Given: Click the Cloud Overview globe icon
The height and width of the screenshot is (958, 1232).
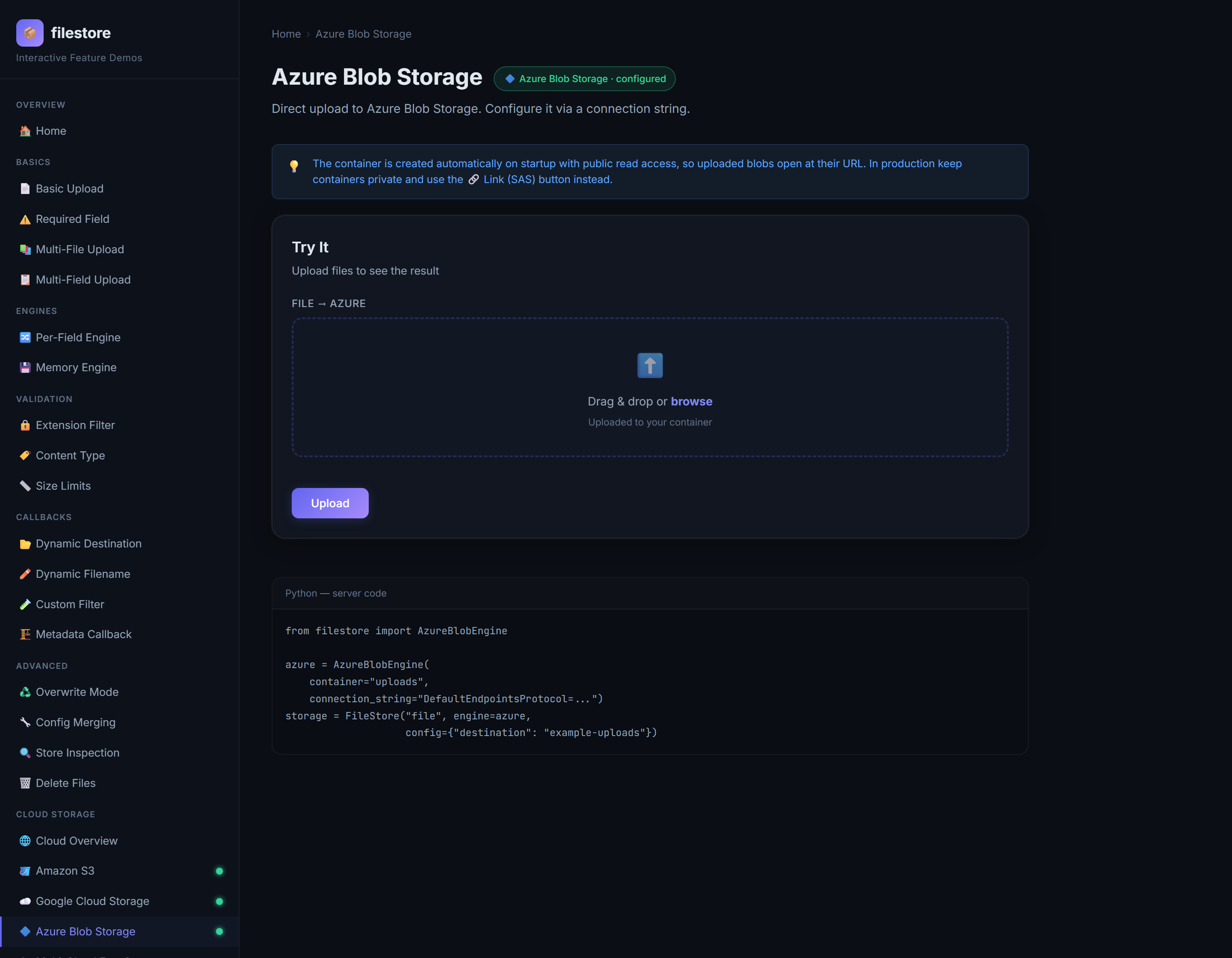Looking at the screenshot, I should (25, 841).
